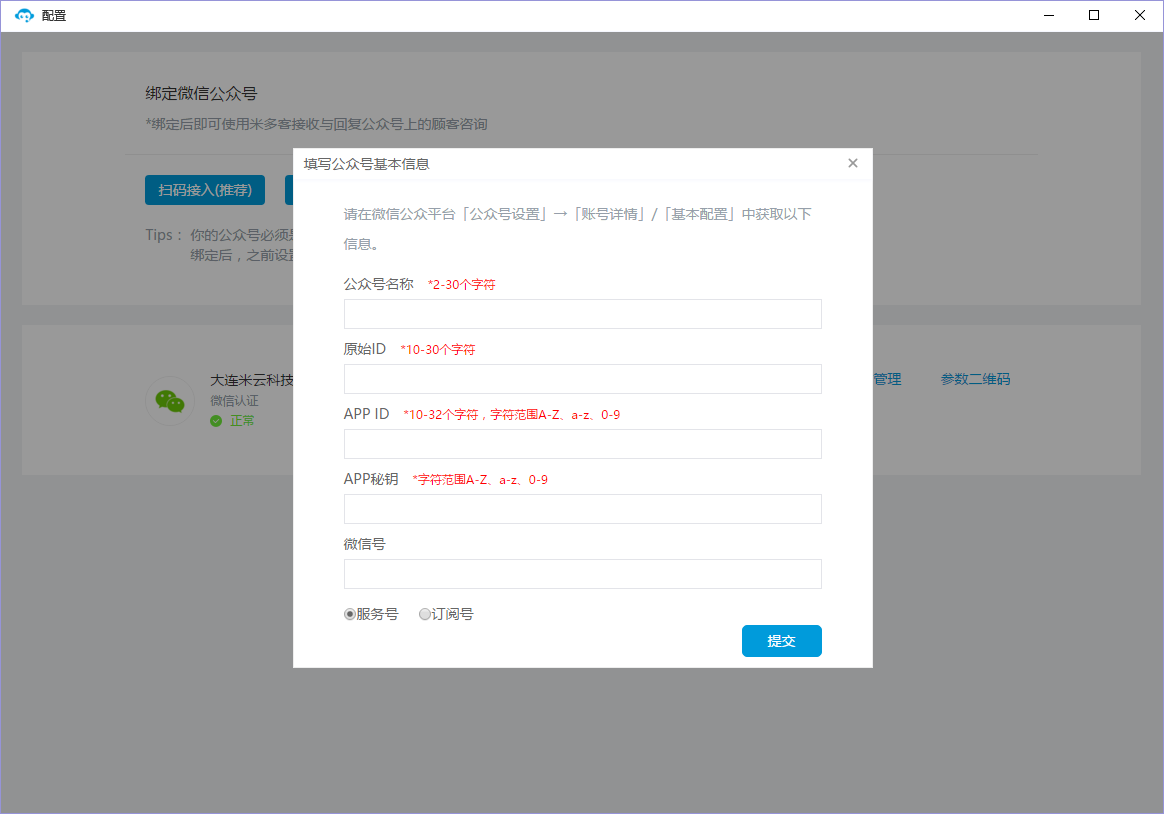This screenshot has height=814, width=1164.
Task: Select the 订阅号 radio button
Action: pyautogui.click(x=425, y=614)
